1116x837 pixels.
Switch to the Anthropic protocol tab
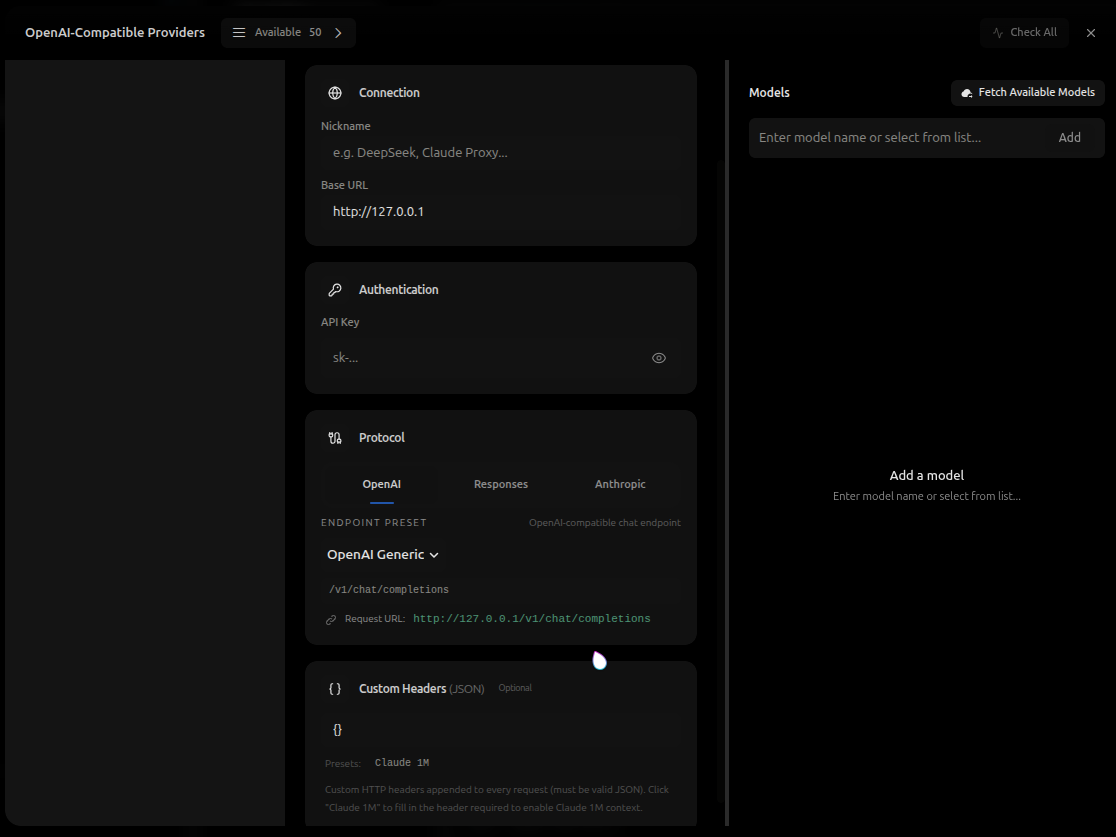pyautogui.click(x=620, y=484)
